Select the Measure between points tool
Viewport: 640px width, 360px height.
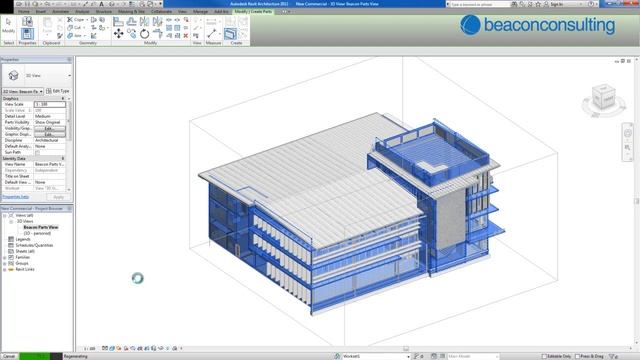212,33
